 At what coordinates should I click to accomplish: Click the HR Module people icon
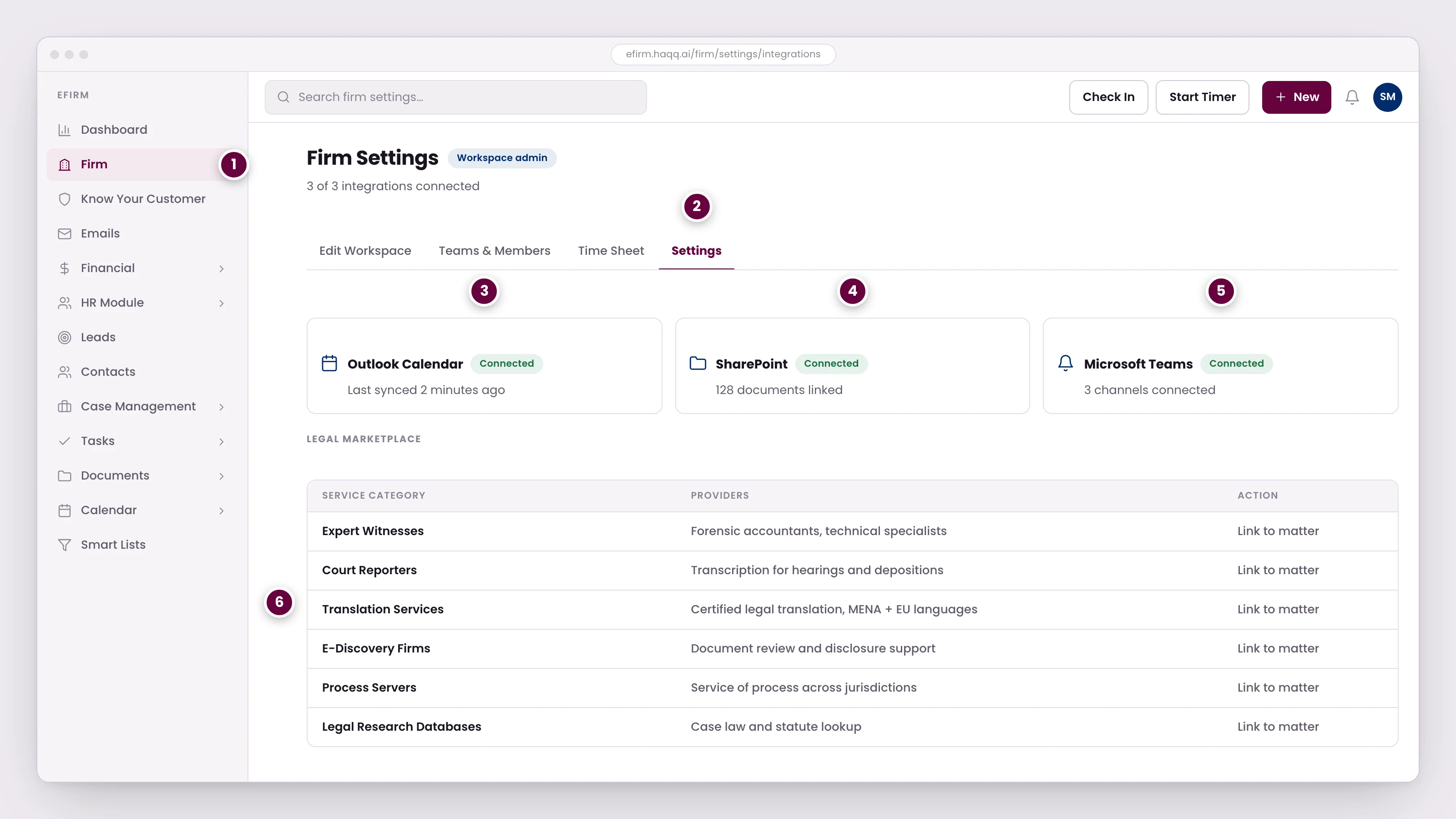coord(65,303)
